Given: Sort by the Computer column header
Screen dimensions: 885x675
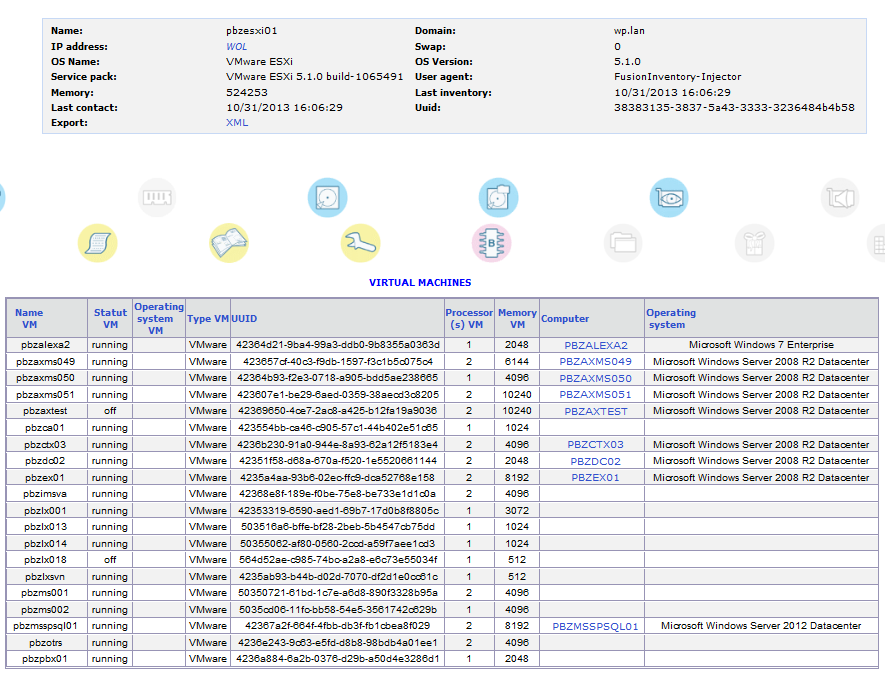Looking at the screenshot, I should coord(565,319).
